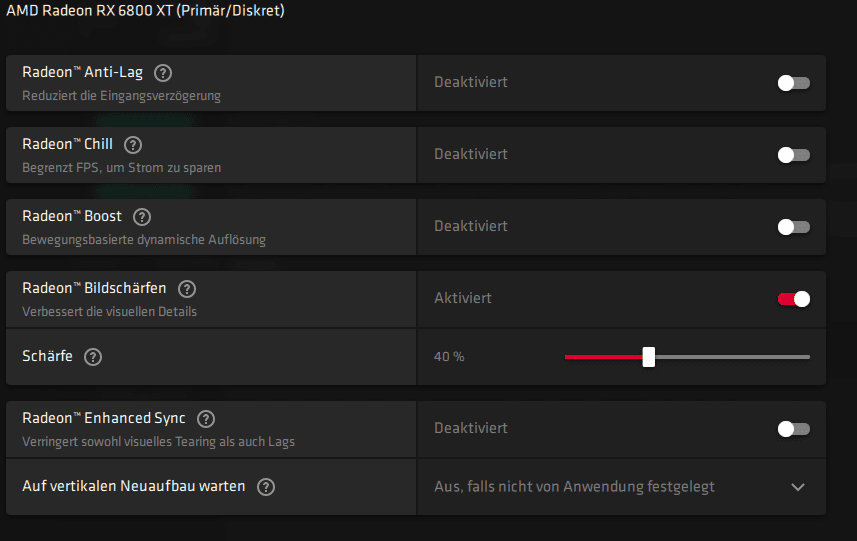The width and height of the screenshot is (857, 541).
Task: Expand the vertical refresh wait dropdown chevron
Action: pyautogui.click(x=798, y=487)
